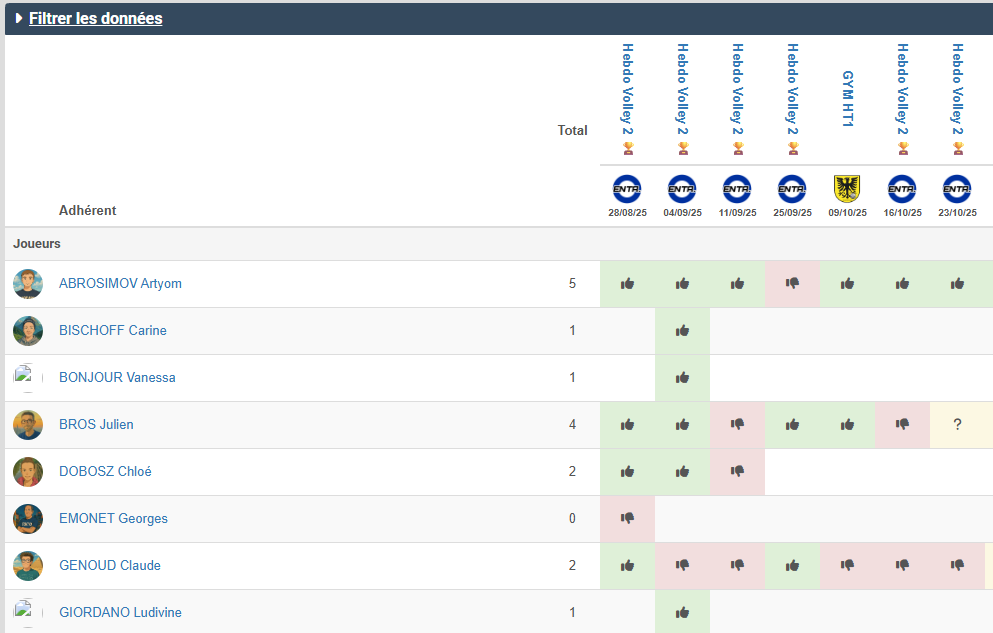Expand the Filtrer les données panel

(x=95, y=18)
